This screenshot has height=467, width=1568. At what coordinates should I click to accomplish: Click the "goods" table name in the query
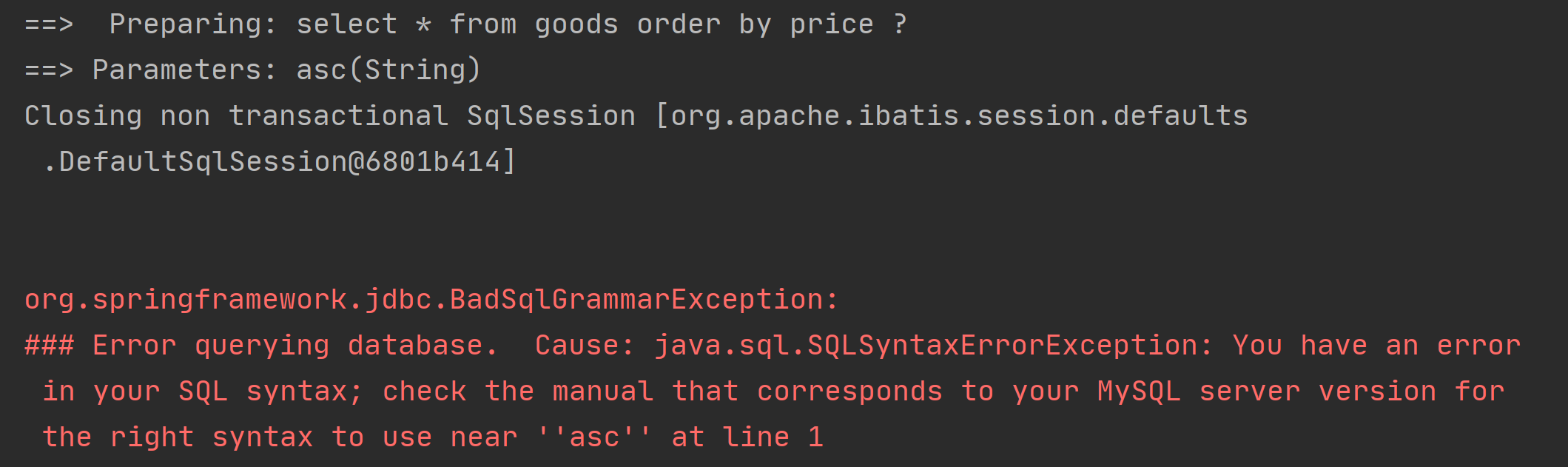(576, 24)
